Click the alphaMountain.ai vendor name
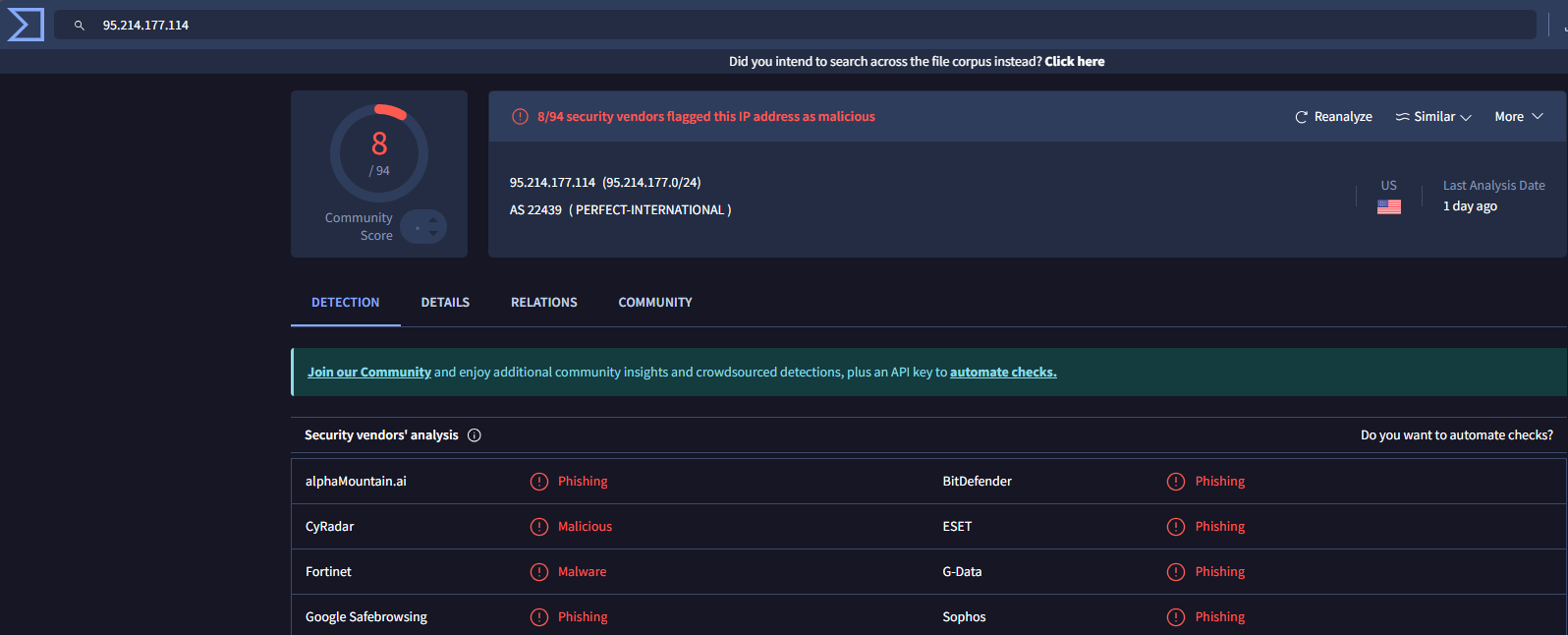 click(356, 482)
